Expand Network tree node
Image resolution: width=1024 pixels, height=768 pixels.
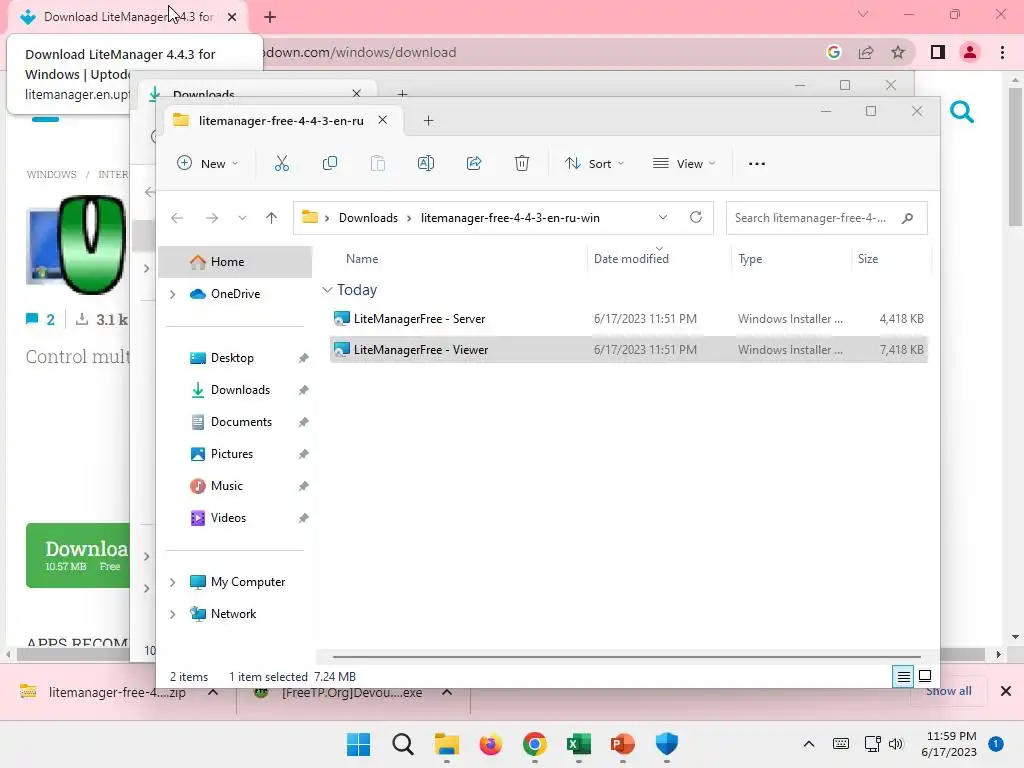[172, 615]
